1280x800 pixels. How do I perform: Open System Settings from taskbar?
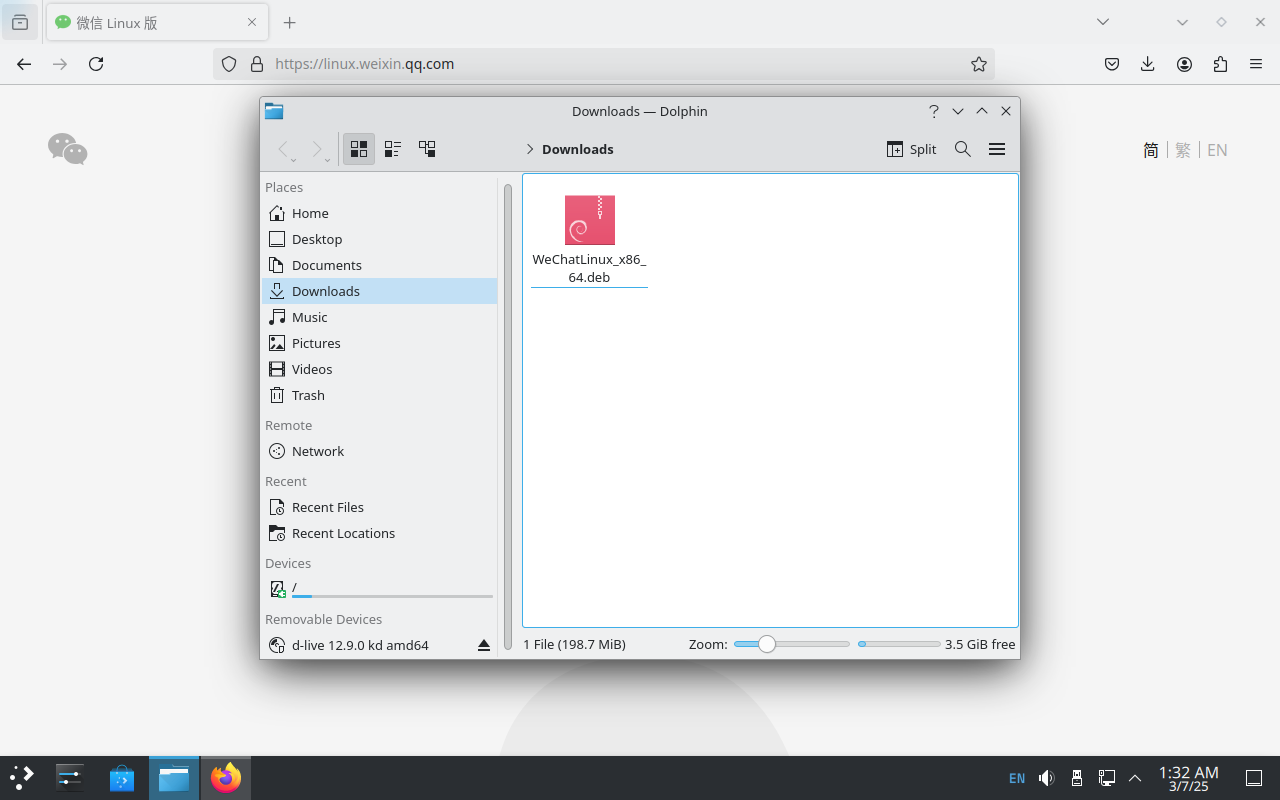(70, 778)
